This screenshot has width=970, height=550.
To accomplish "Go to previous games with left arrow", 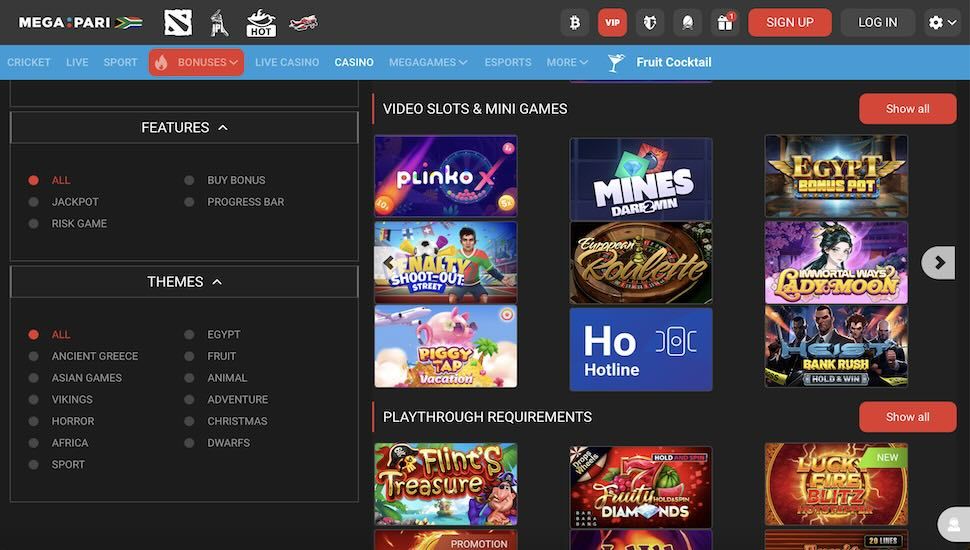I will point(388,262).
